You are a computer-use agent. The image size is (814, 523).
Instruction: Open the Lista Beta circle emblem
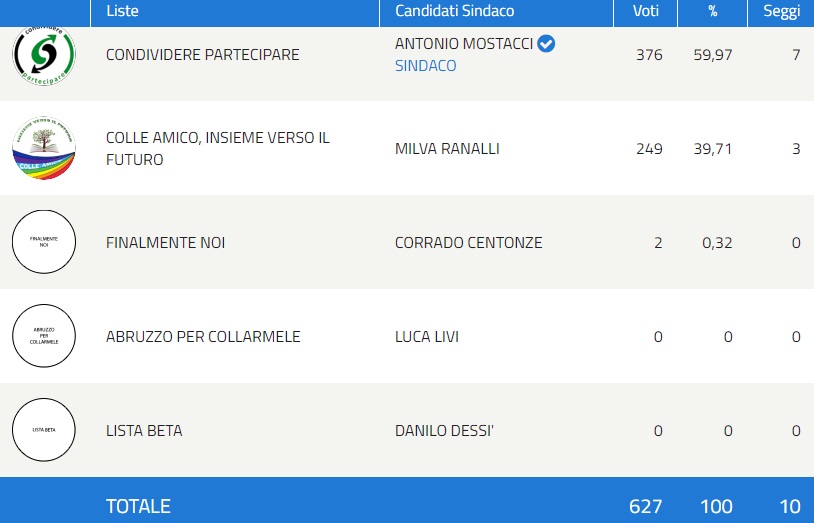pos(44,430)
